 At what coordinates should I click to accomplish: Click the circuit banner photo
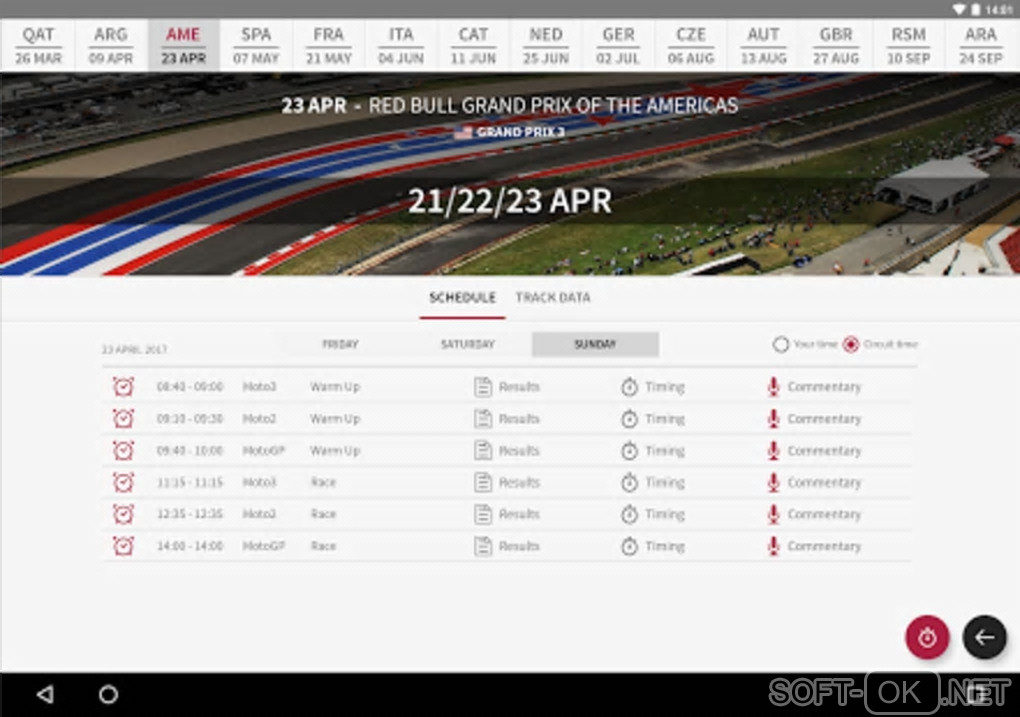[510, 174]
